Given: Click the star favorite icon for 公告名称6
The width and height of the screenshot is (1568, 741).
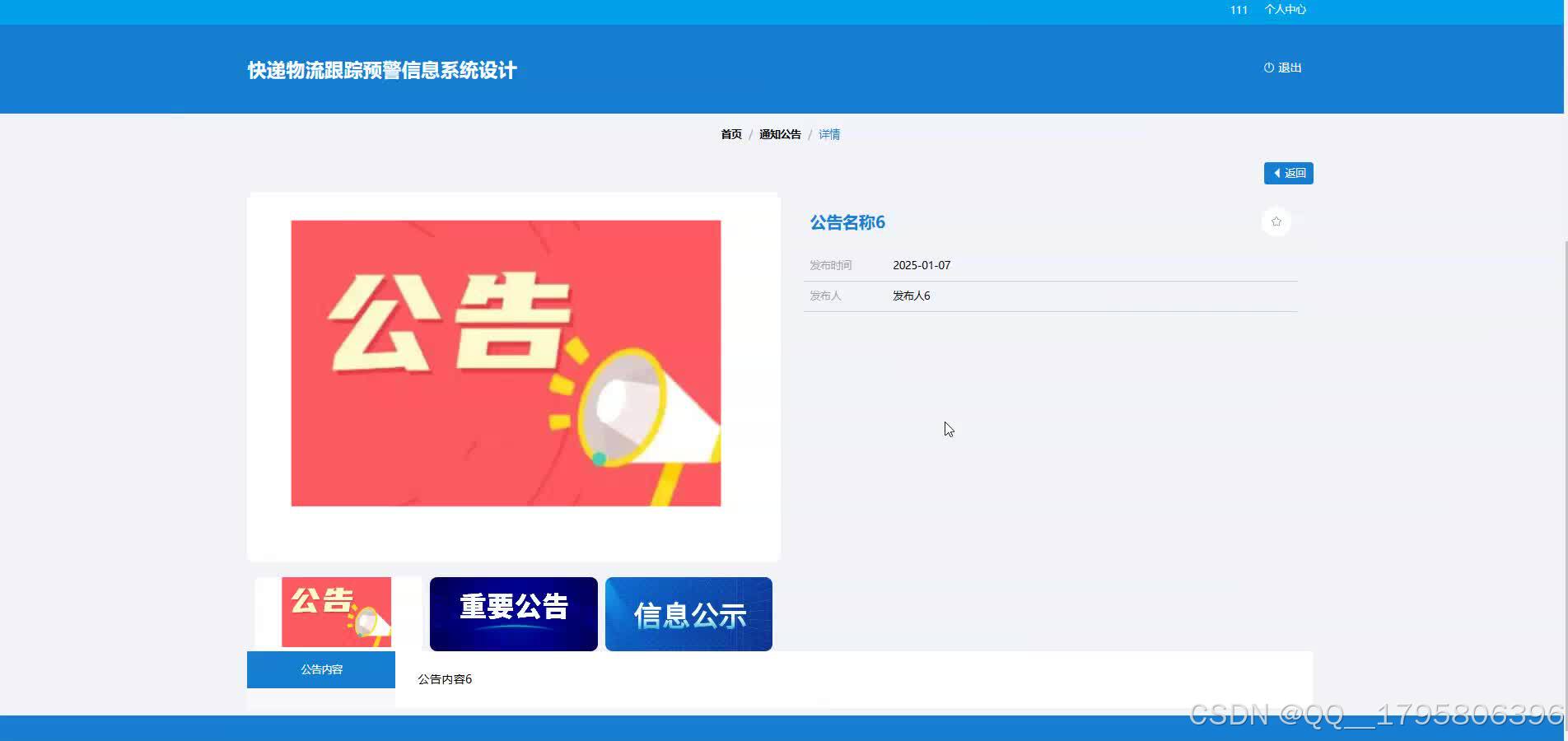Looking at the screenshot, I should 1276,221.
